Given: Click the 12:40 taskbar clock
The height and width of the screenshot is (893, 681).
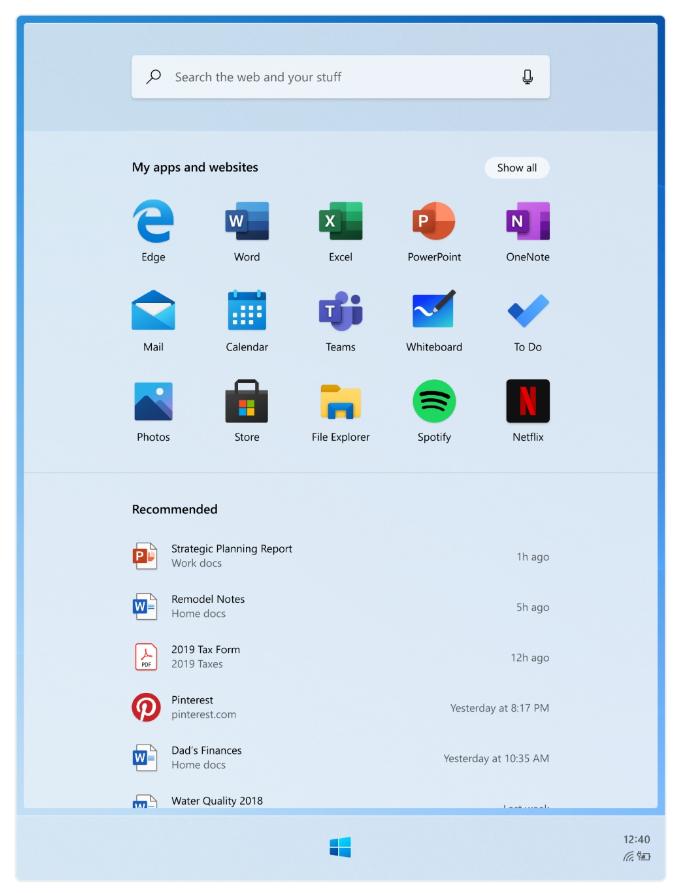Looking at the screenshot, I should pyautogui.click(x=637, y=839).
